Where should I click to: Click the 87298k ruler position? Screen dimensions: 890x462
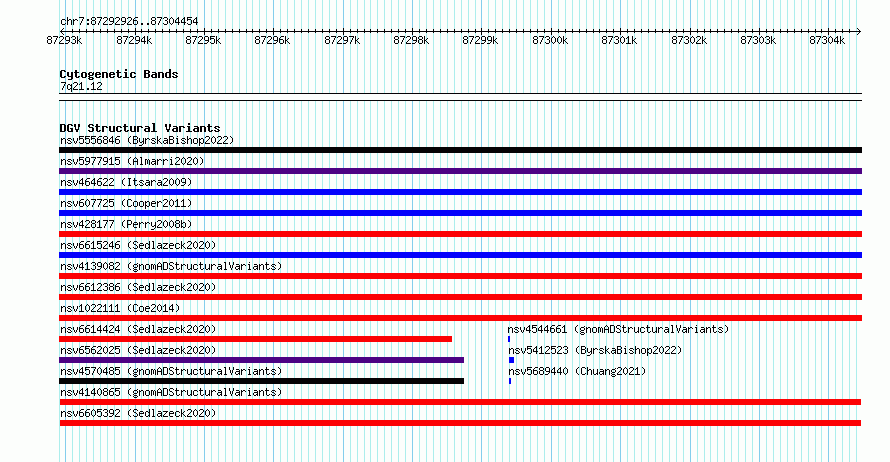point(412,40)
